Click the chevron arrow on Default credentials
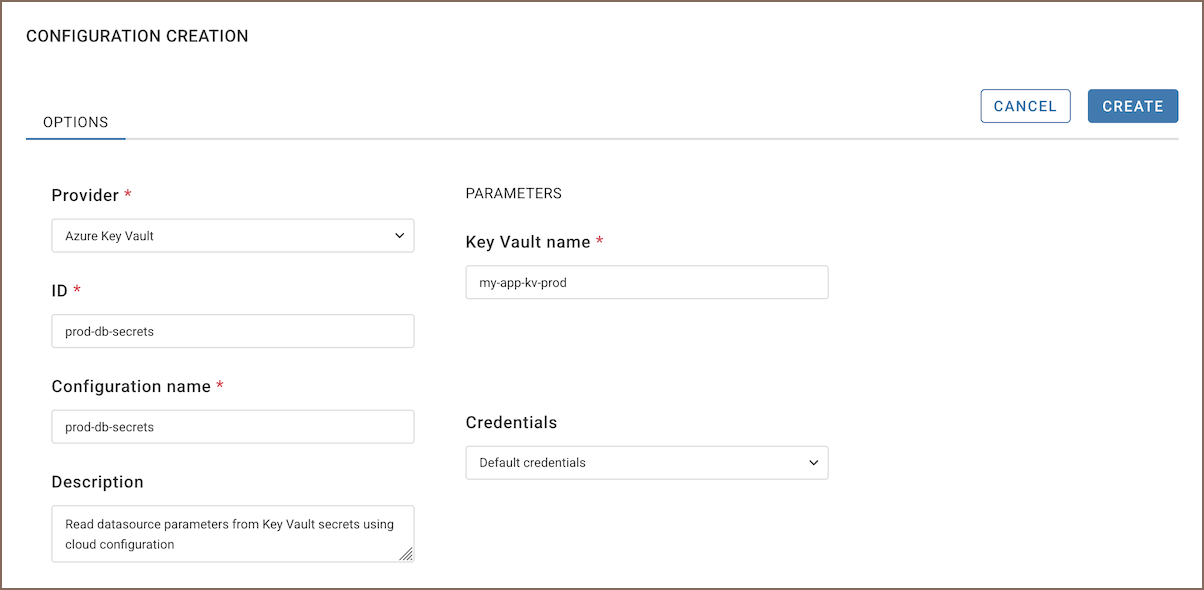 813,463
